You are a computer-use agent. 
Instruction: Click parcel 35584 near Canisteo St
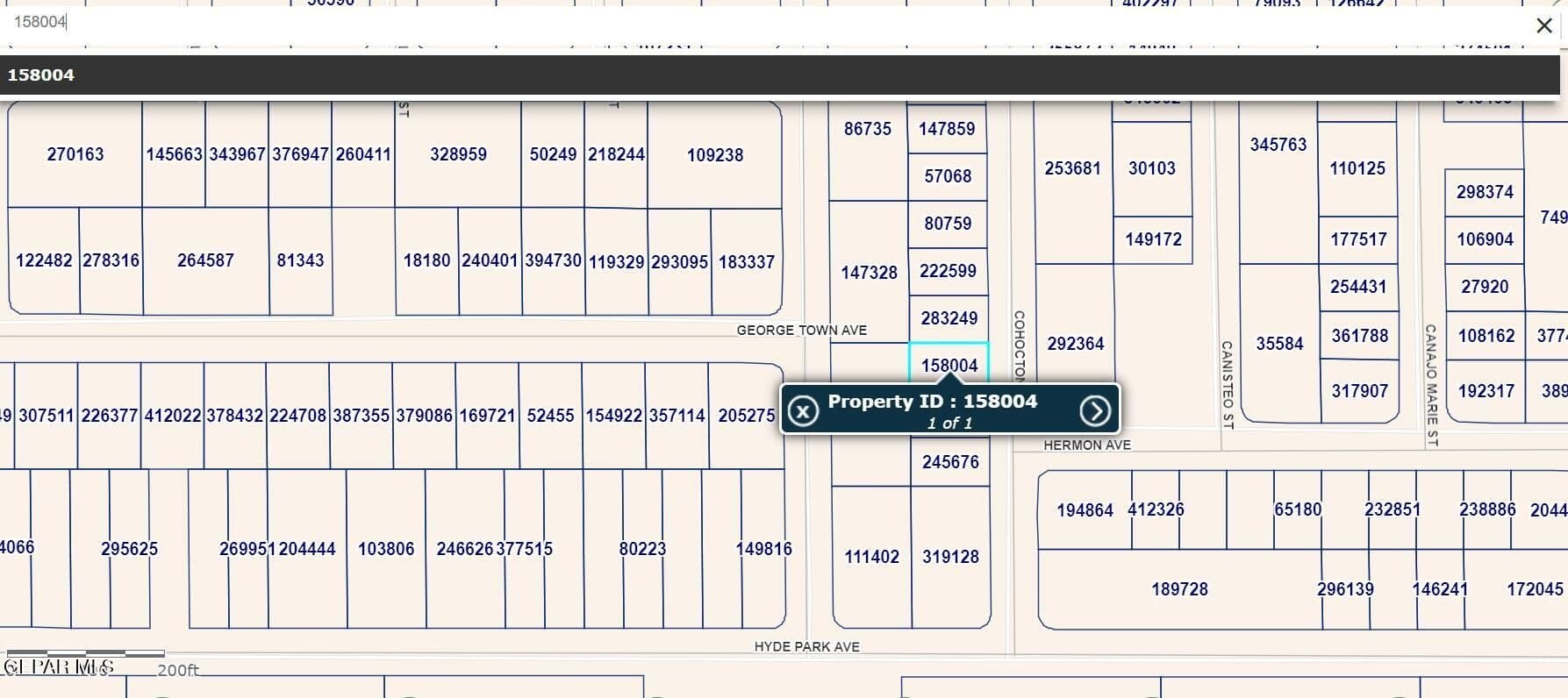pos(1278,344)
